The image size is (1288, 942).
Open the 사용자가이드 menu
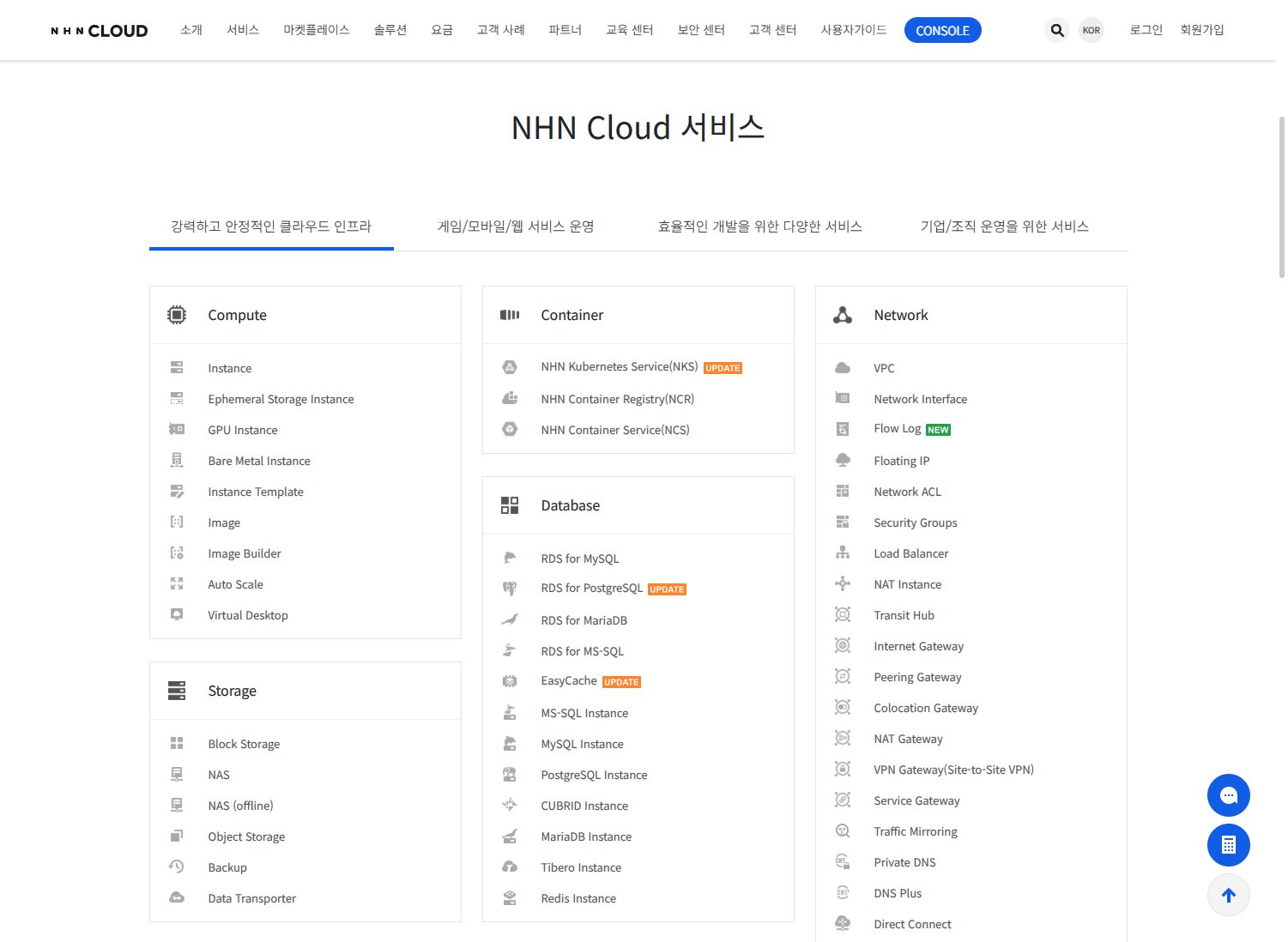coord(854,30)
